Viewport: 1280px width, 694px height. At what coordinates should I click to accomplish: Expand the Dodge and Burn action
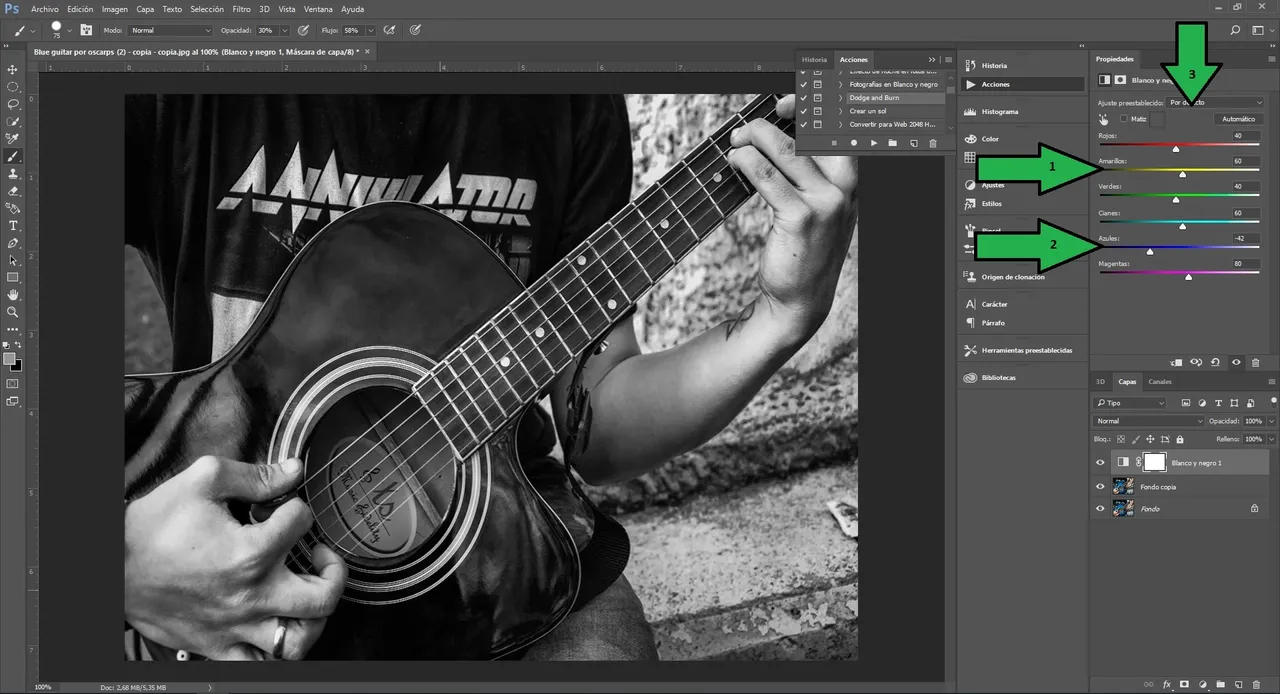click(x=840, y=98)
